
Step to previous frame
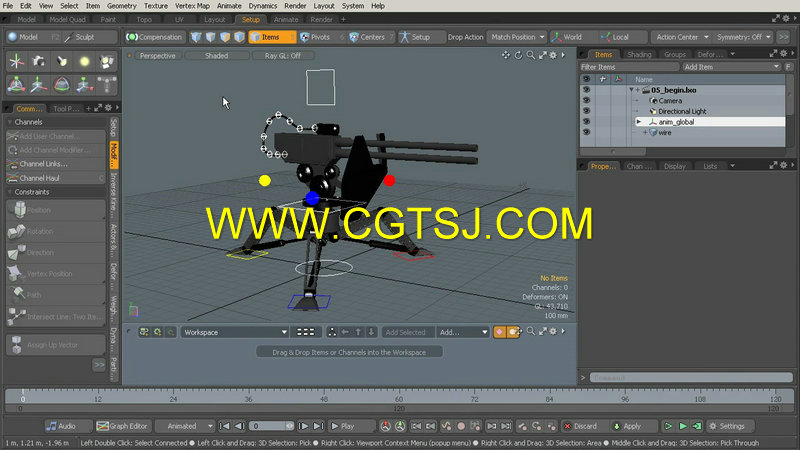pyautogui.click(x=239, y=426)
